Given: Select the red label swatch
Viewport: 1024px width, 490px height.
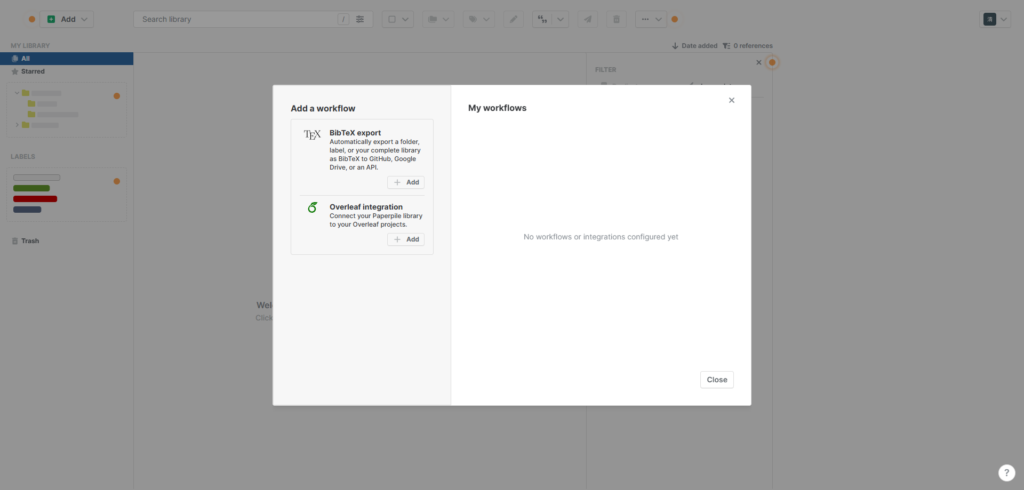Looking at the screenshot, I should tap(35, 199).
